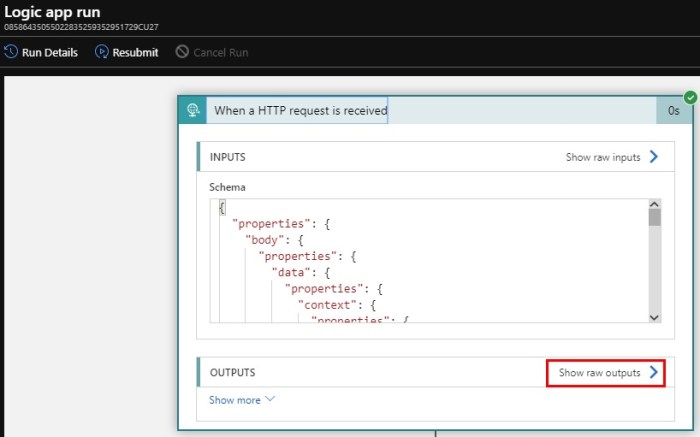Click the Logic app run ID text
The width and height of the screenshot is (700, 437).
point(81,27)
